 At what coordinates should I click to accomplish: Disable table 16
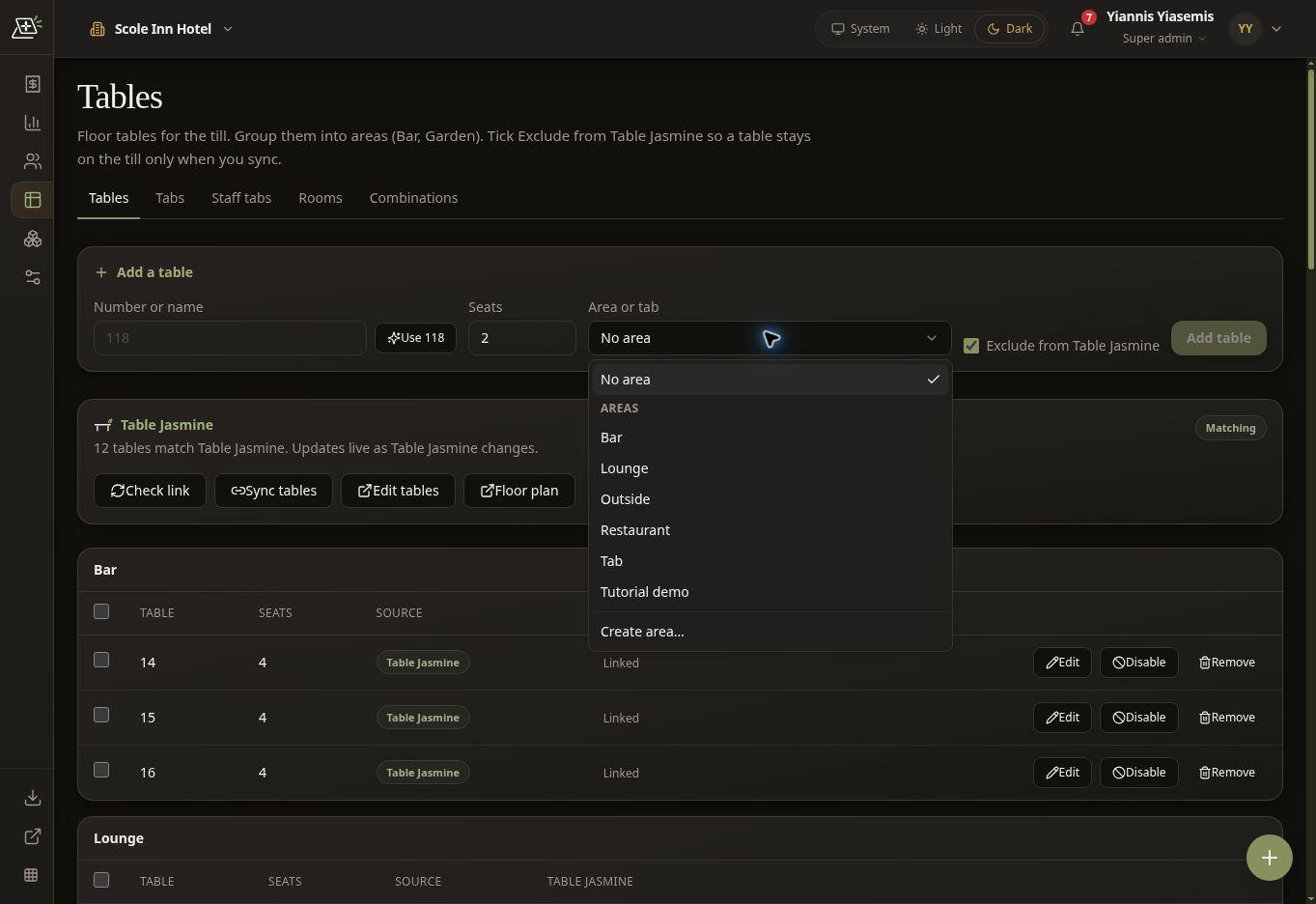[1139, 773]
